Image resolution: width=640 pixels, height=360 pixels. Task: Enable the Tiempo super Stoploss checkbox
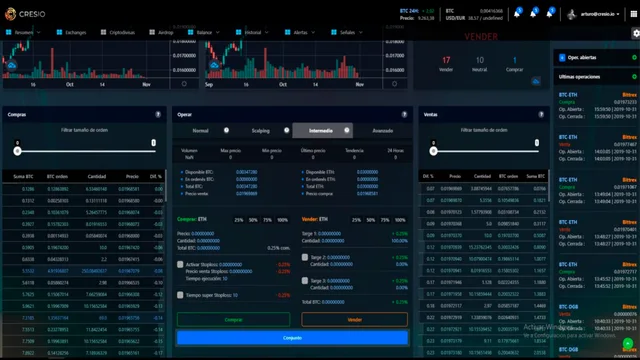click(x=180, y=295)
